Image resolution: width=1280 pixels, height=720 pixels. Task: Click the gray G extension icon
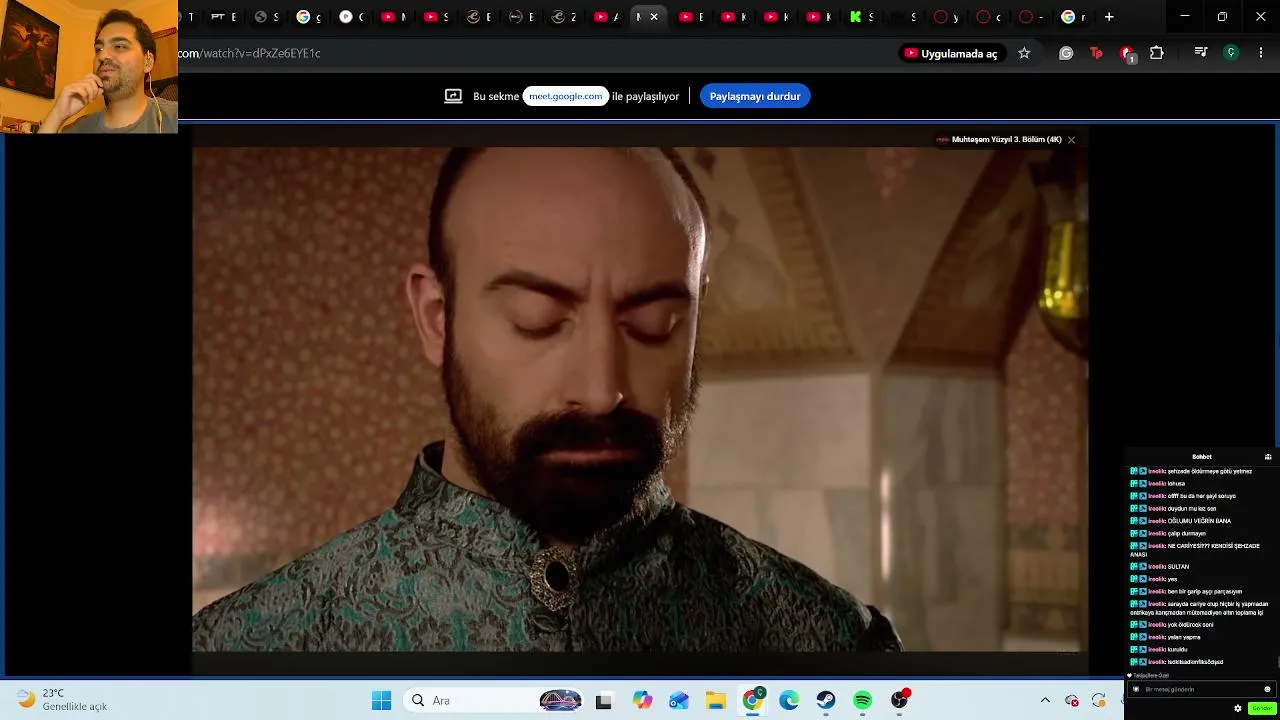(1066, 53)
